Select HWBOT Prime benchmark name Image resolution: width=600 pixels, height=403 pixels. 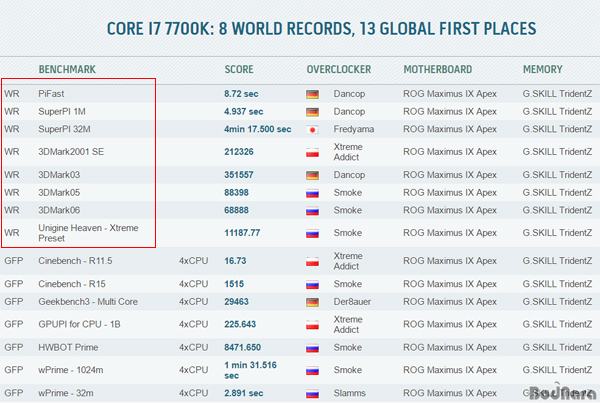pyautogui.click(x=68, y=347)
